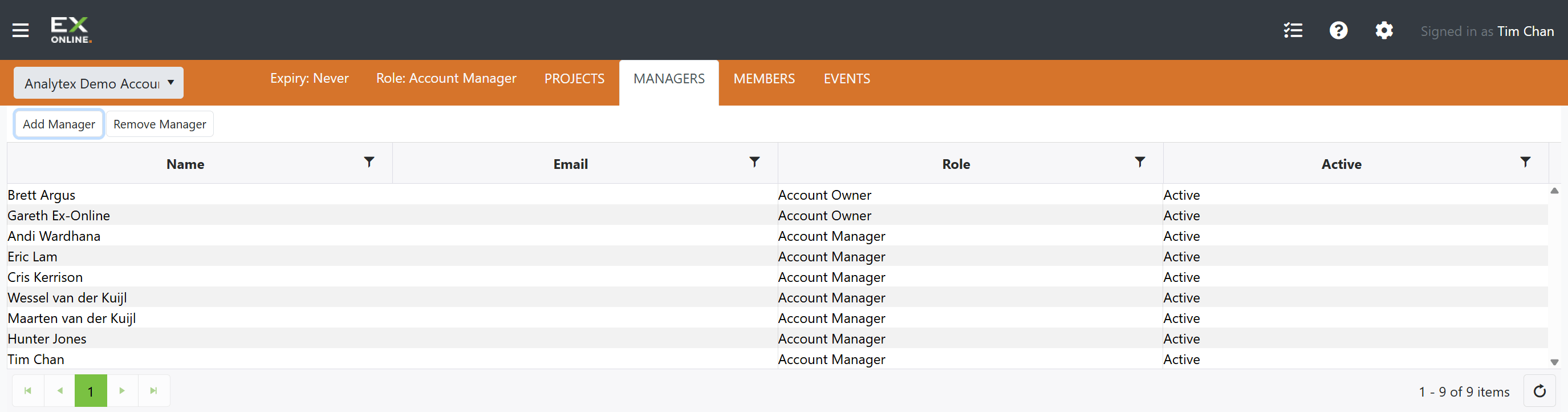Viewport: 1568px width, 412px height.
Task: Switch to the PROJECTS tab
Action: tap(574, 79)
